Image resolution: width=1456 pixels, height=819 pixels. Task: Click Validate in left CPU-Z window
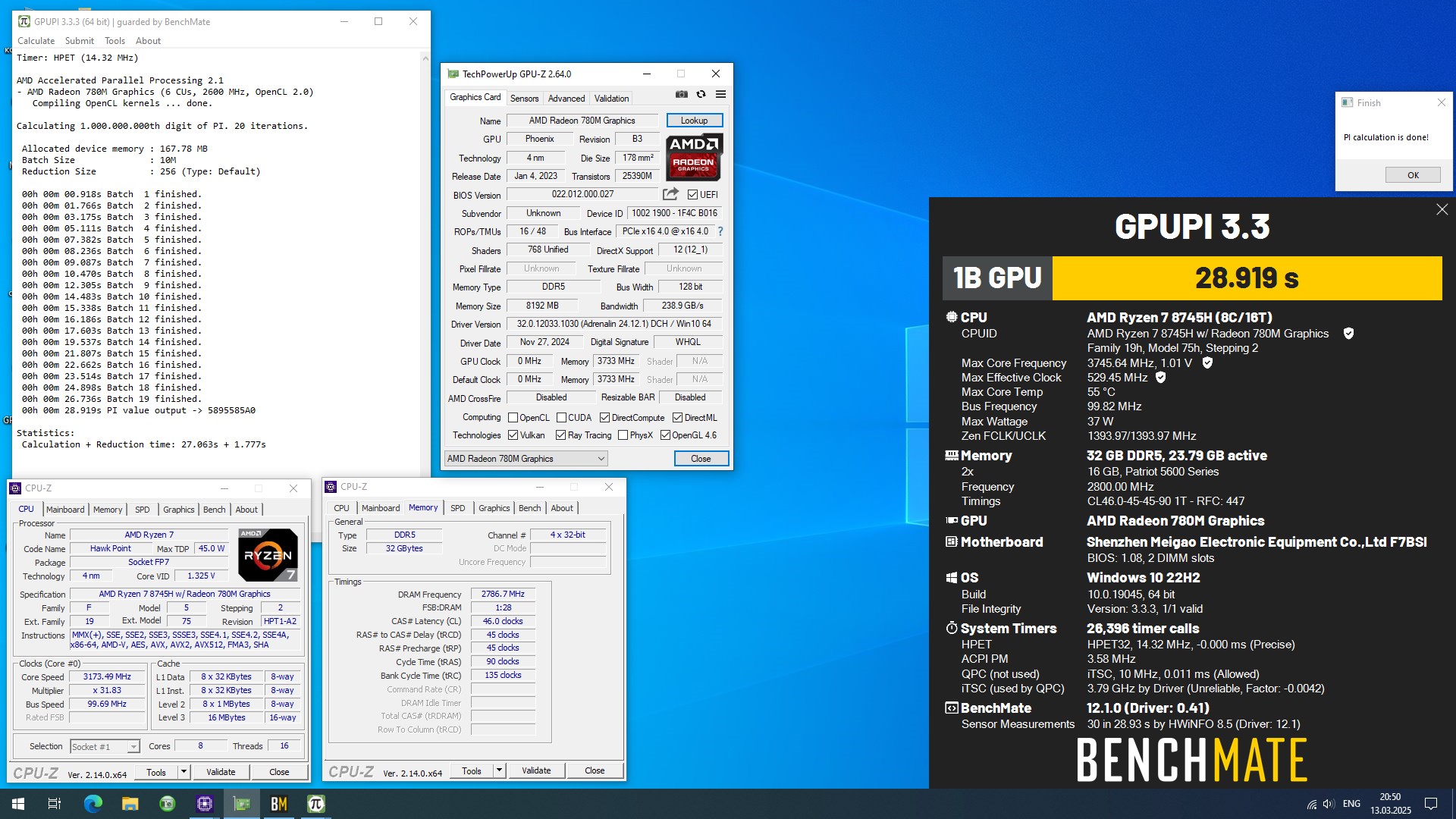coord(221,772)
